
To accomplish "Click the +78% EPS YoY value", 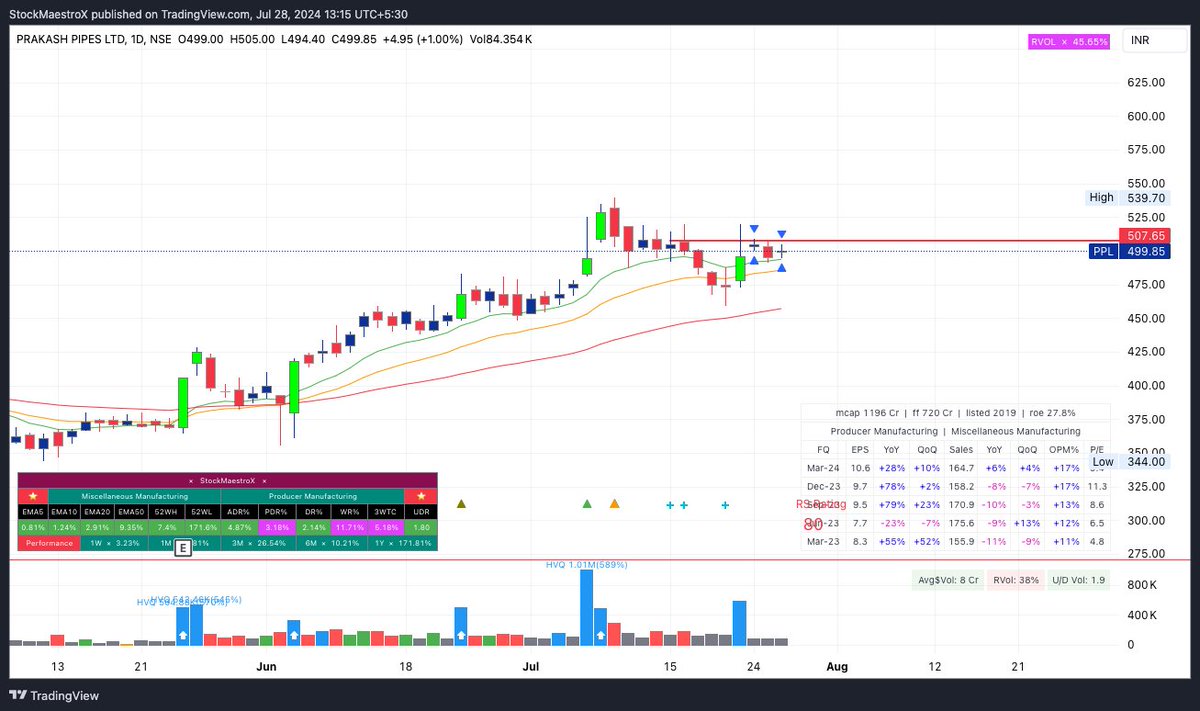I will pos(892,486).
